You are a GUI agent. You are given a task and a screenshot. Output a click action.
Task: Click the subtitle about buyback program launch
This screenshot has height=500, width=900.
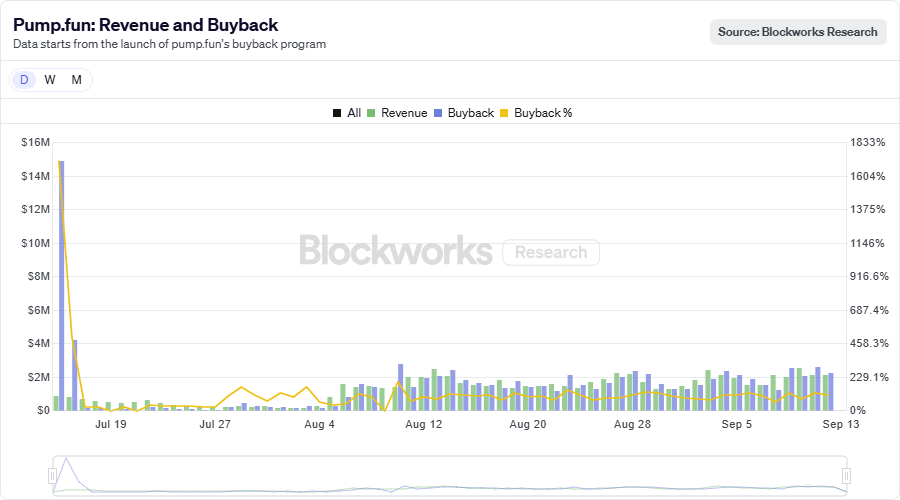point(169,44)
